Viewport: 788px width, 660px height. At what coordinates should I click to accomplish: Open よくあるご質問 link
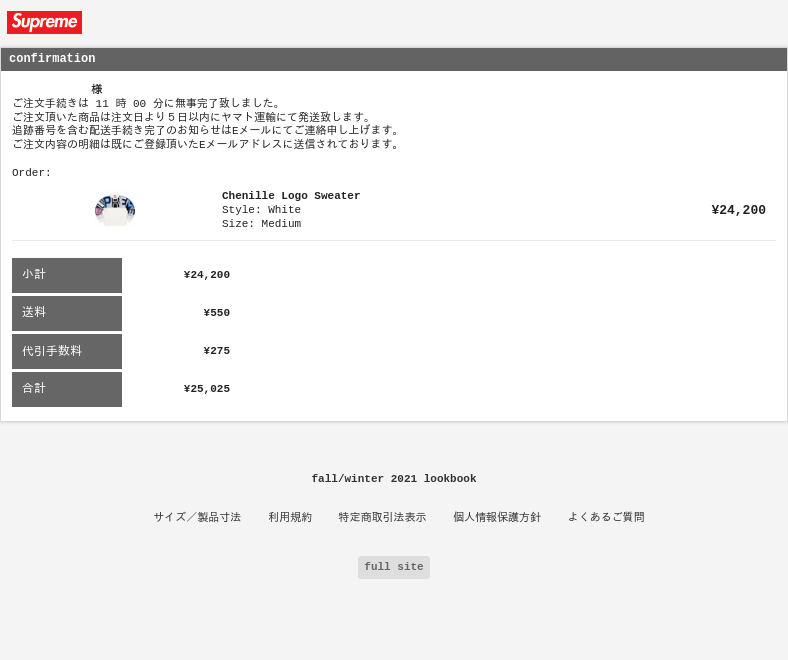point(606,517)
